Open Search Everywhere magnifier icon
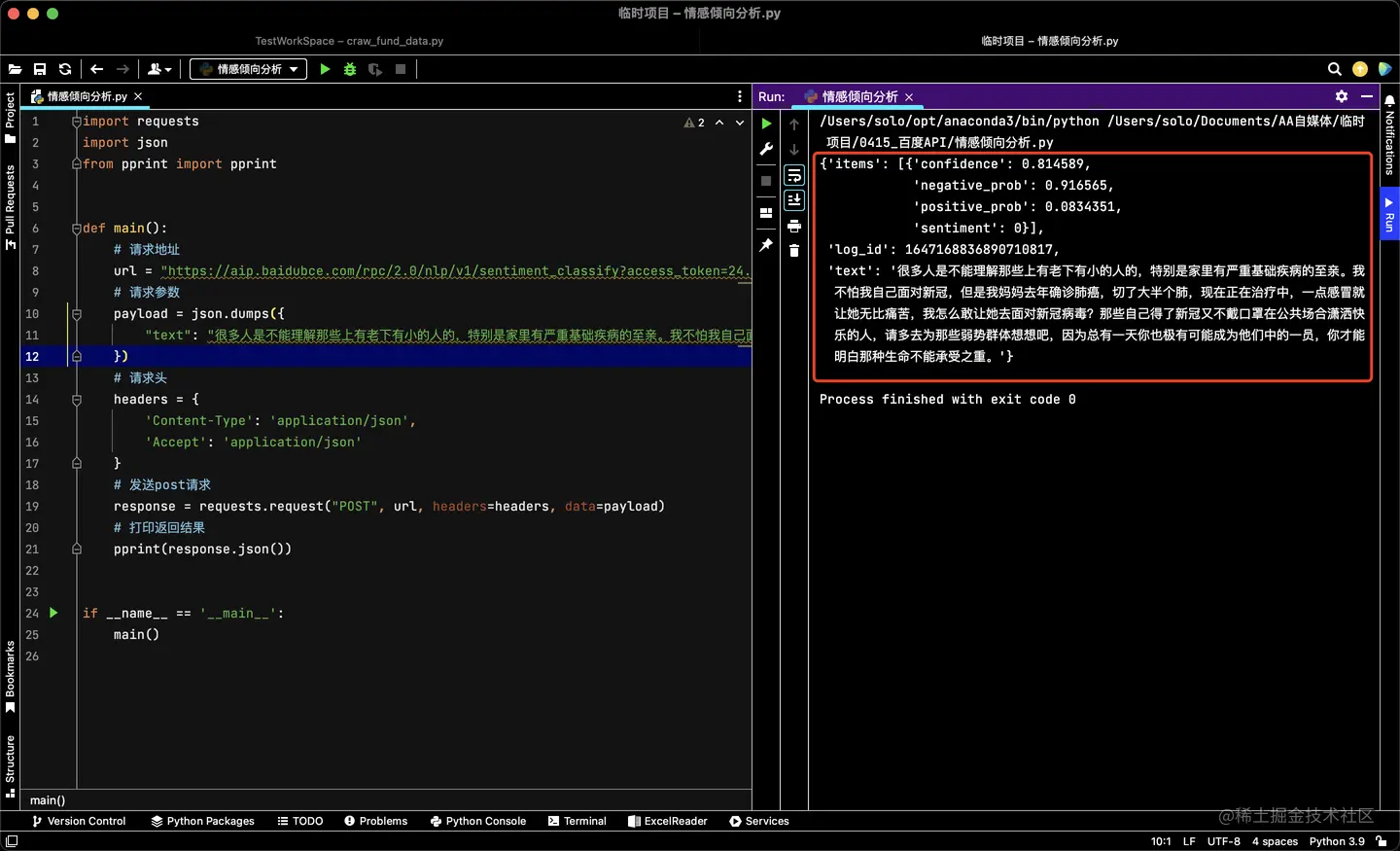 pyautogui.click(x=1335, y=69)
